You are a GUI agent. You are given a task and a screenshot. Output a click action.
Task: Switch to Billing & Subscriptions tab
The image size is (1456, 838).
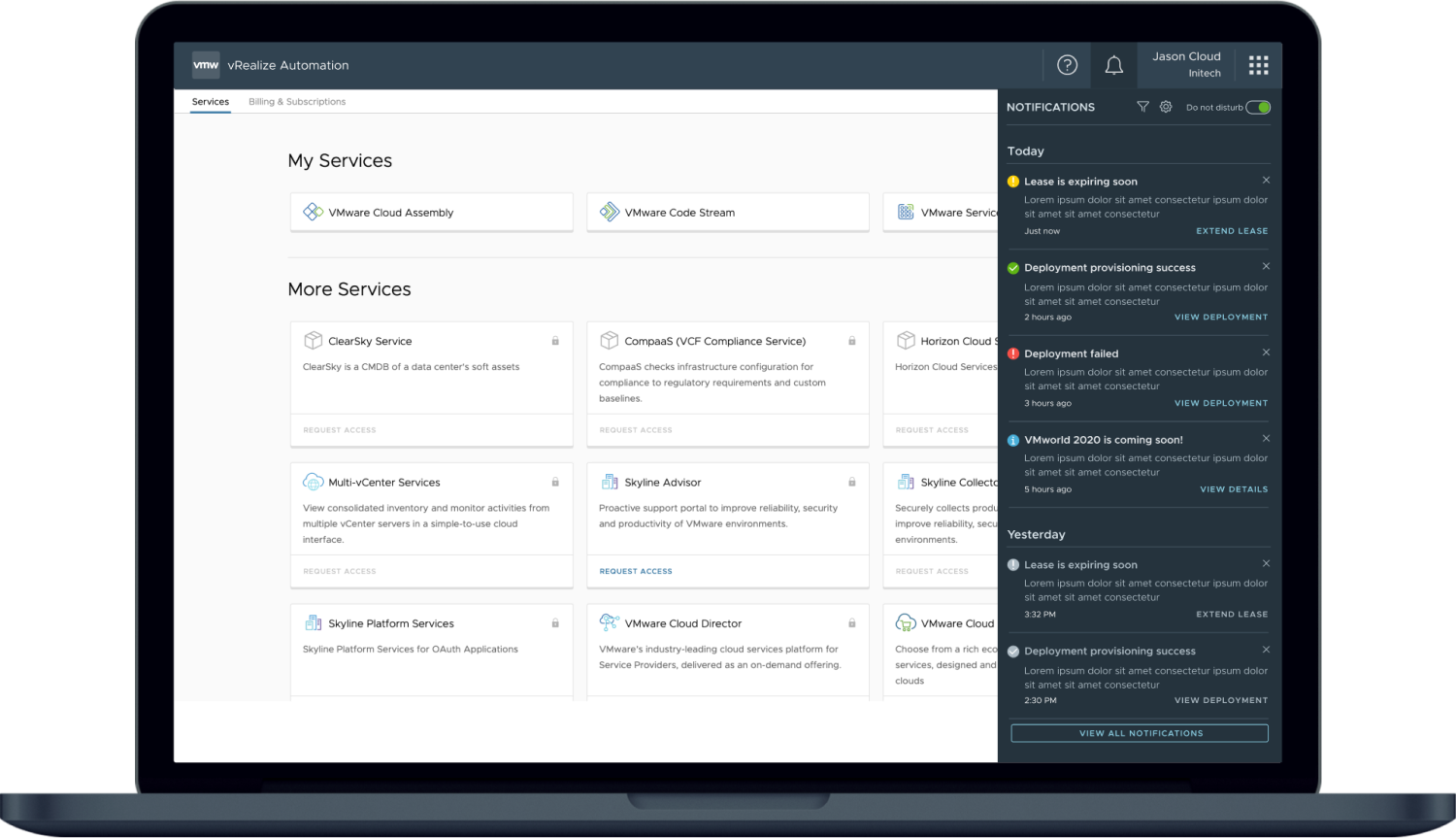pos(297,102)
